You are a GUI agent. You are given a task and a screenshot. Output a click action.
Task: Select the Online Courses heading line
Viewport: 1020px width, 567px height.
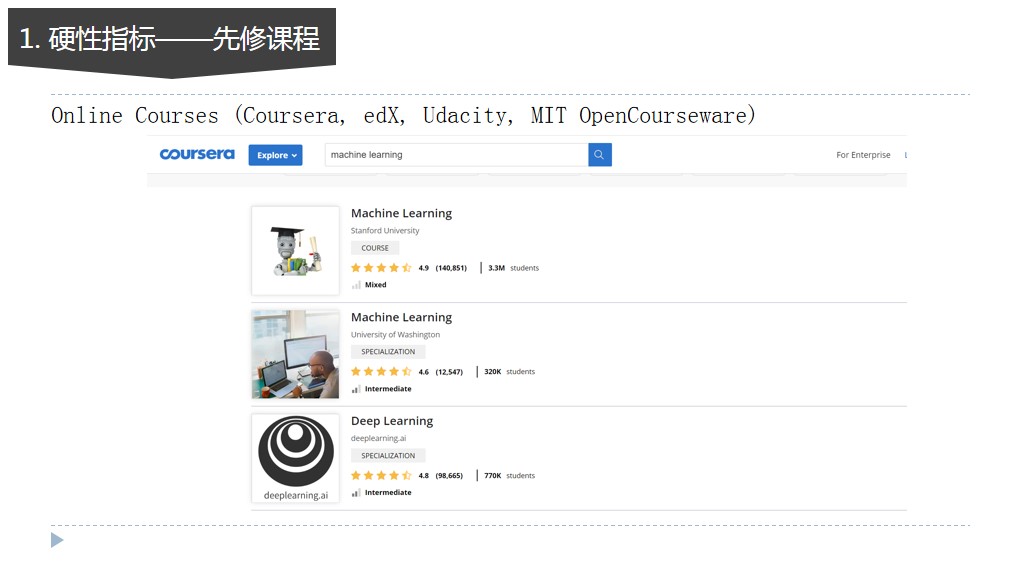click(x=403, y=116)
